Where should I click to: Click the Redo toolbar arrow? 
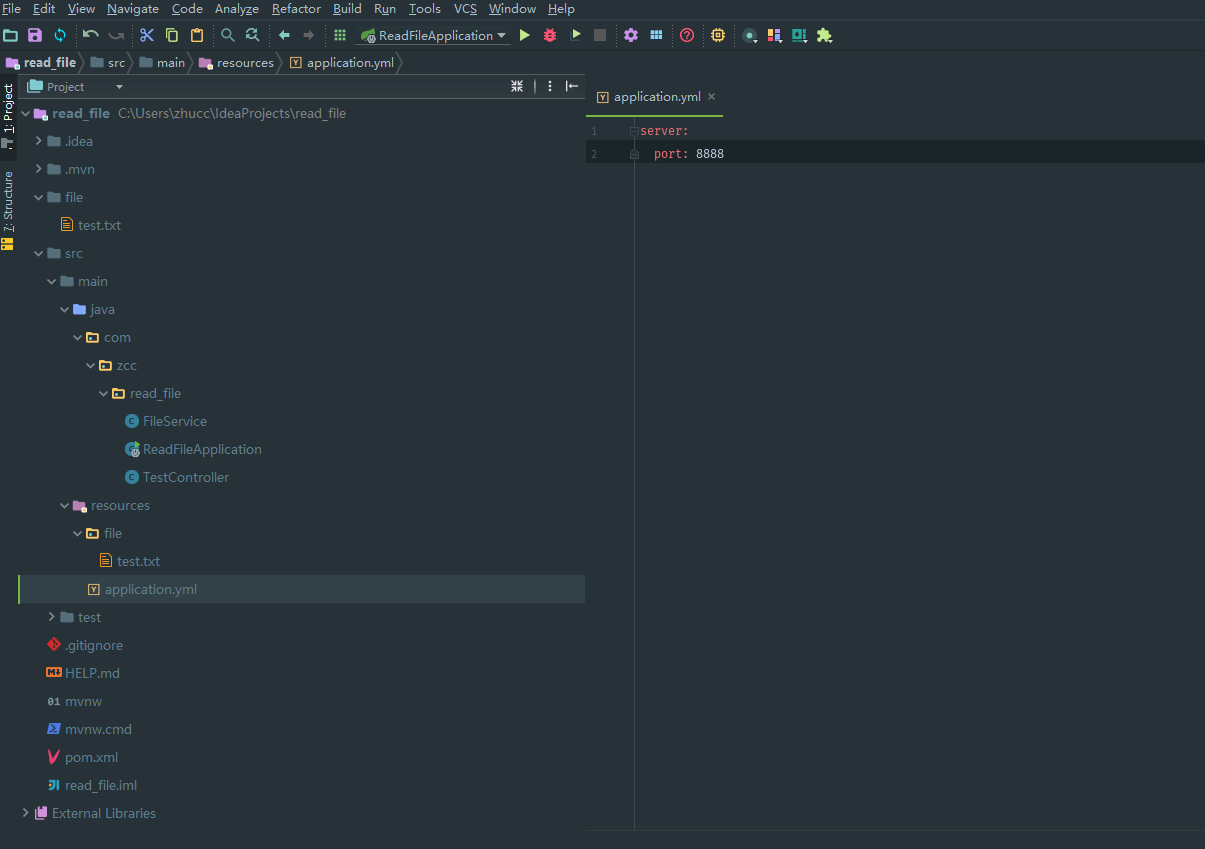pyautogui.click(x=116, y=35)
